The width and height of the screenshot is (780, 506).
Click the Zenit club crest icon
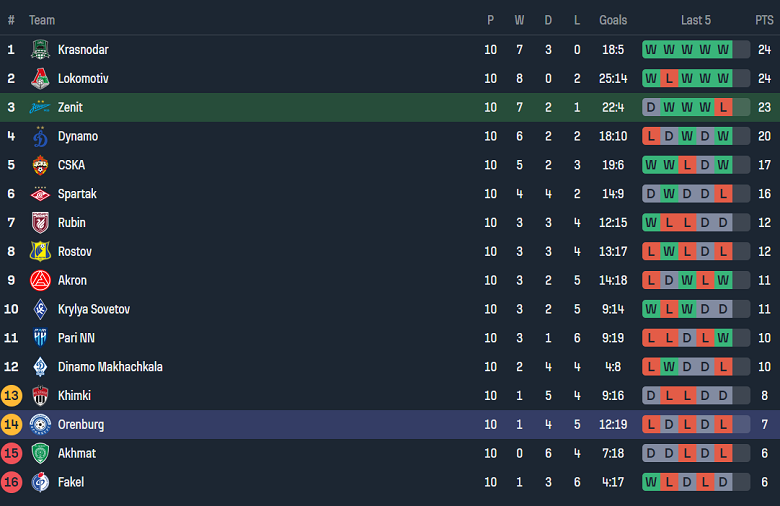40,108
